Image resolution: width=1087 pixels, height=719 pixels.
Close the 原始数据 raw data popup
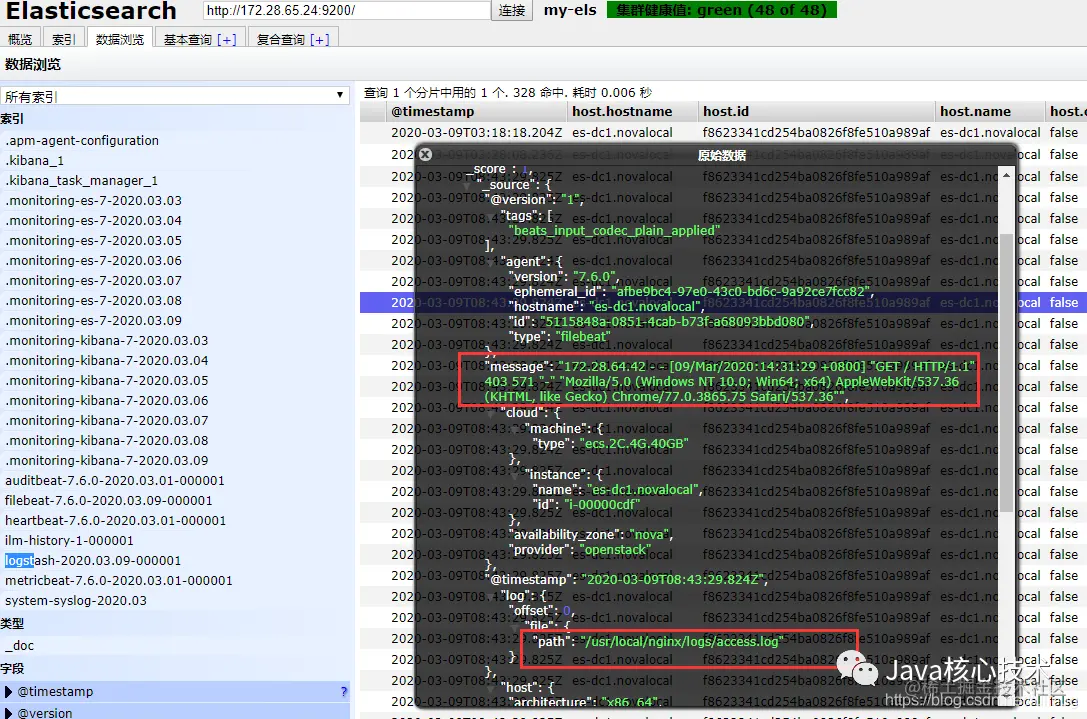coord(425,155)
